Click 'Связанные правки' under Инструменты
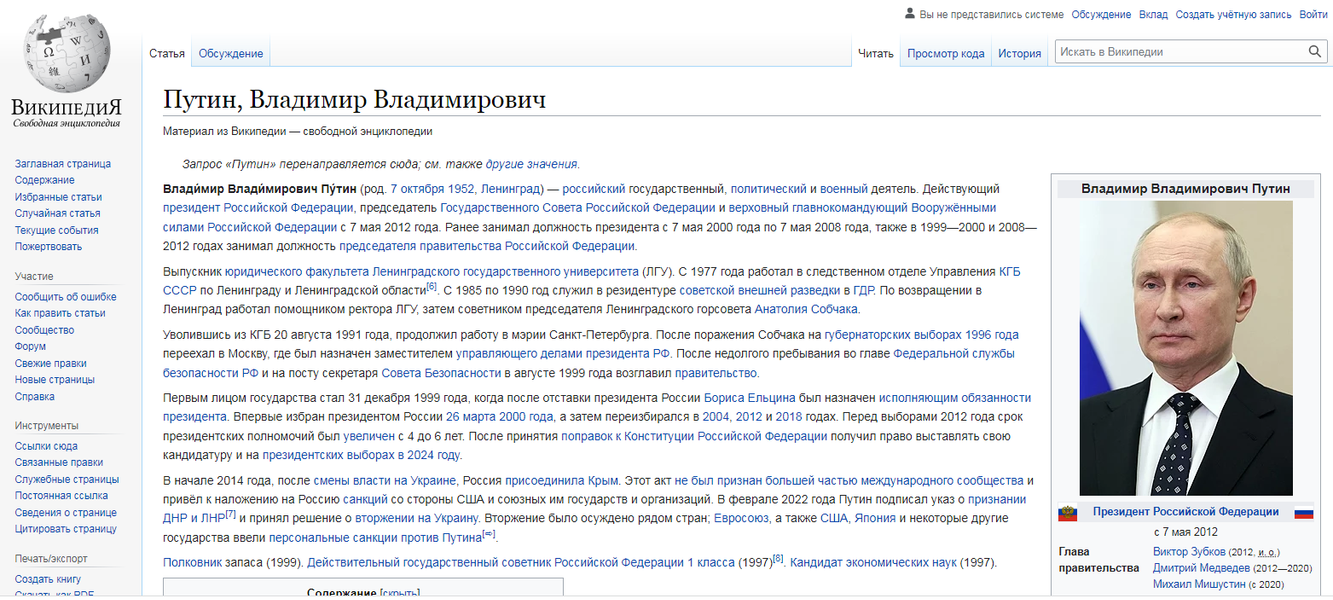Image resolution: width=1333 pixels, height=600 pixels. pyautogui.click(x=59, y=463)
